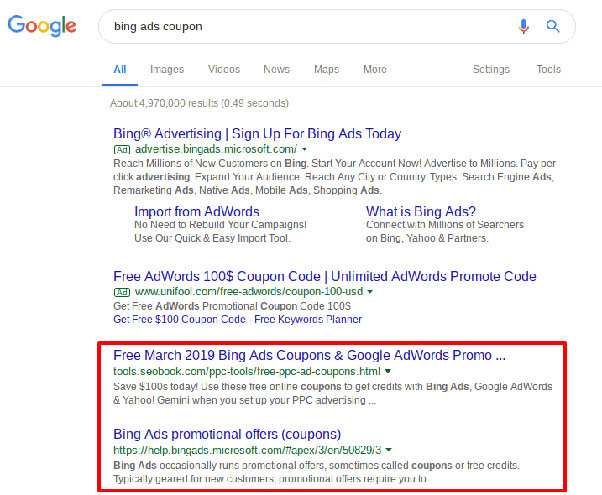Click the blue magnifier search icon
602x495 pixels.
[553, 26]
